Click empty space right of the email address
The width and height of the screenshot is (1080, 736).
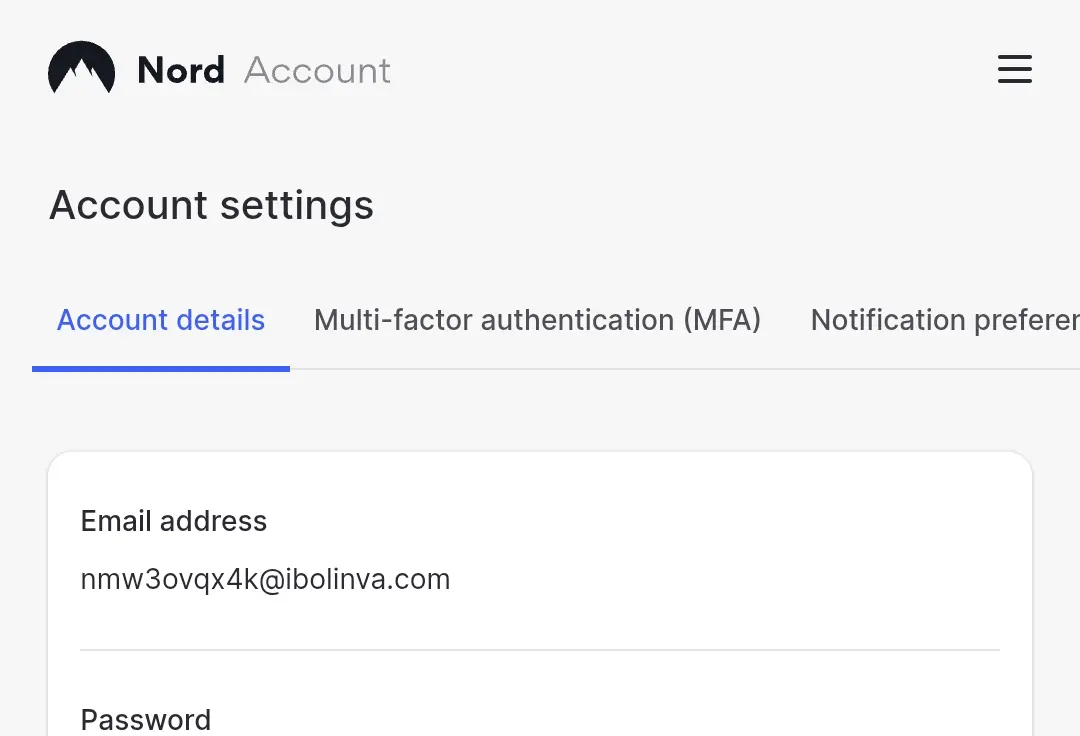723,580
